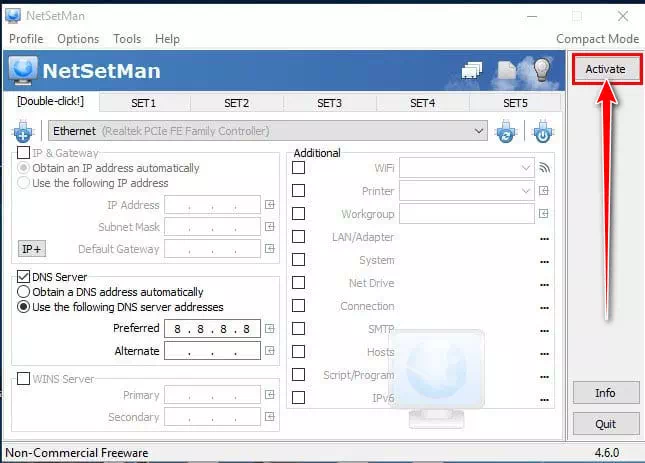Click the Activate button

(606, 69)
